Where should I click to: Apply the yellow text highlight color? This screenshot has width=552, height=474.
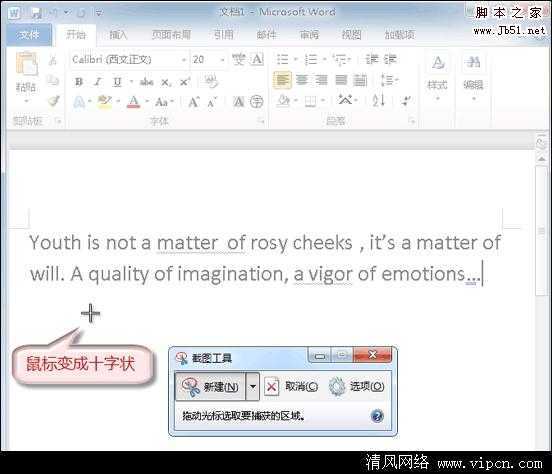pyautogui.click(x=105, y=102)
